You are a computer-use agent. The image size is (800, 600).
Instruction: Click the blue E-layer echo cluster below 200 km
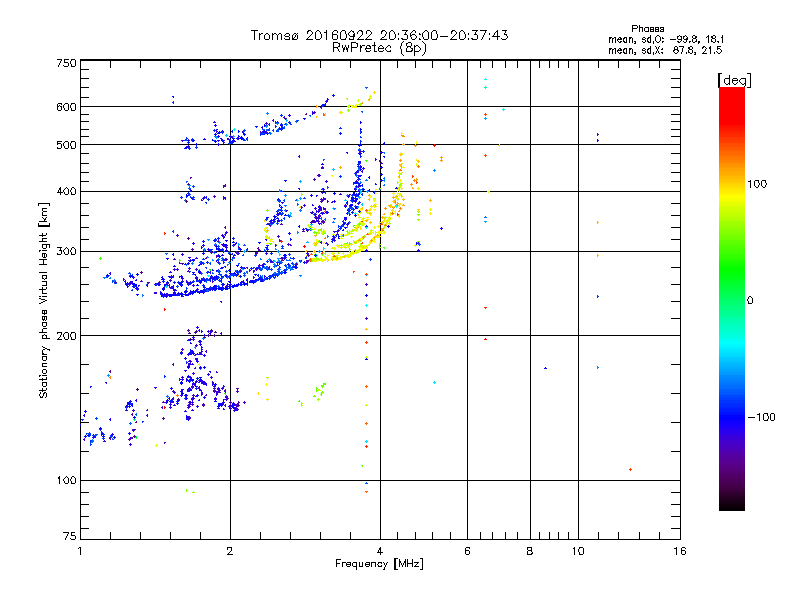coord(194,378)
